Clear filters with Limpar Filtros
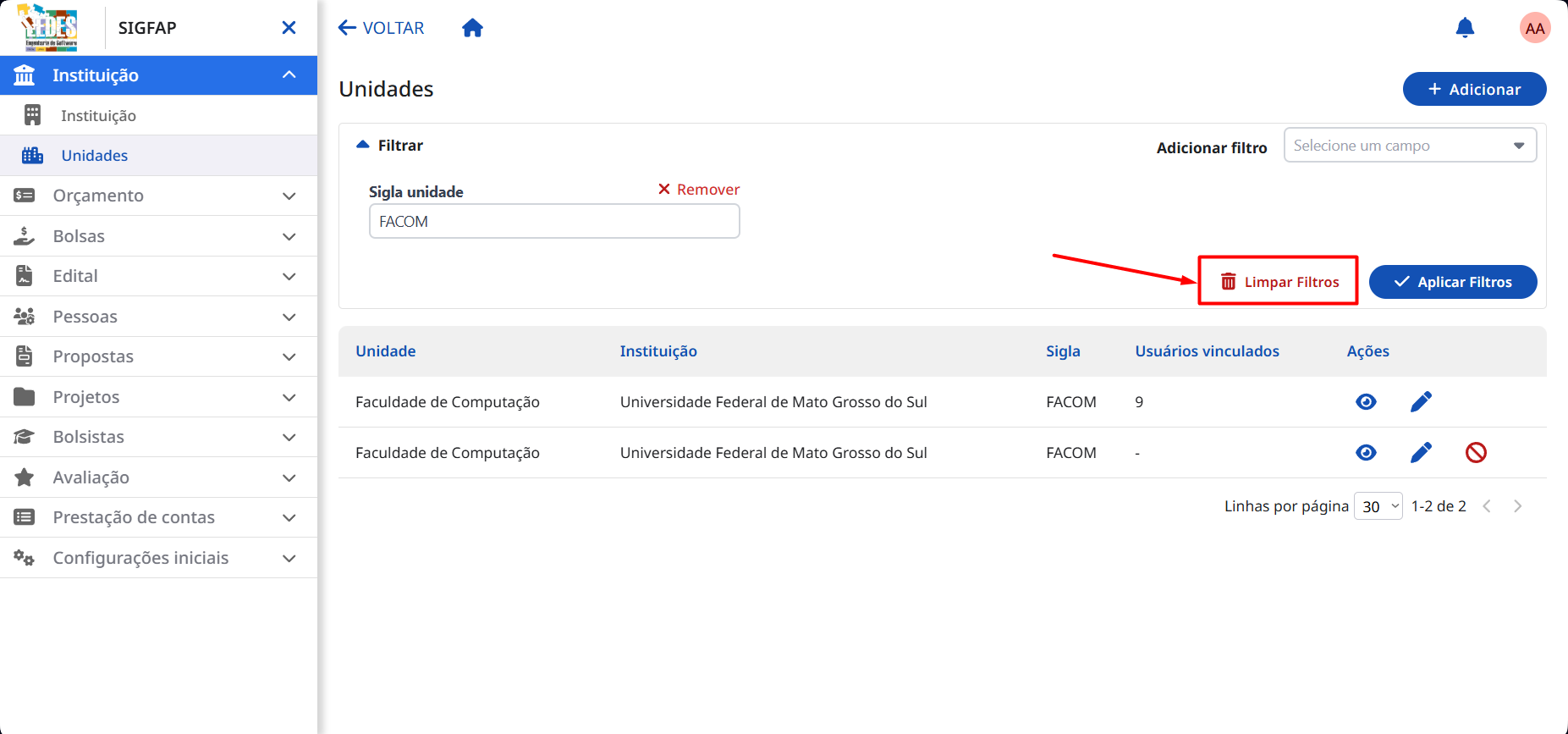 1279,282
